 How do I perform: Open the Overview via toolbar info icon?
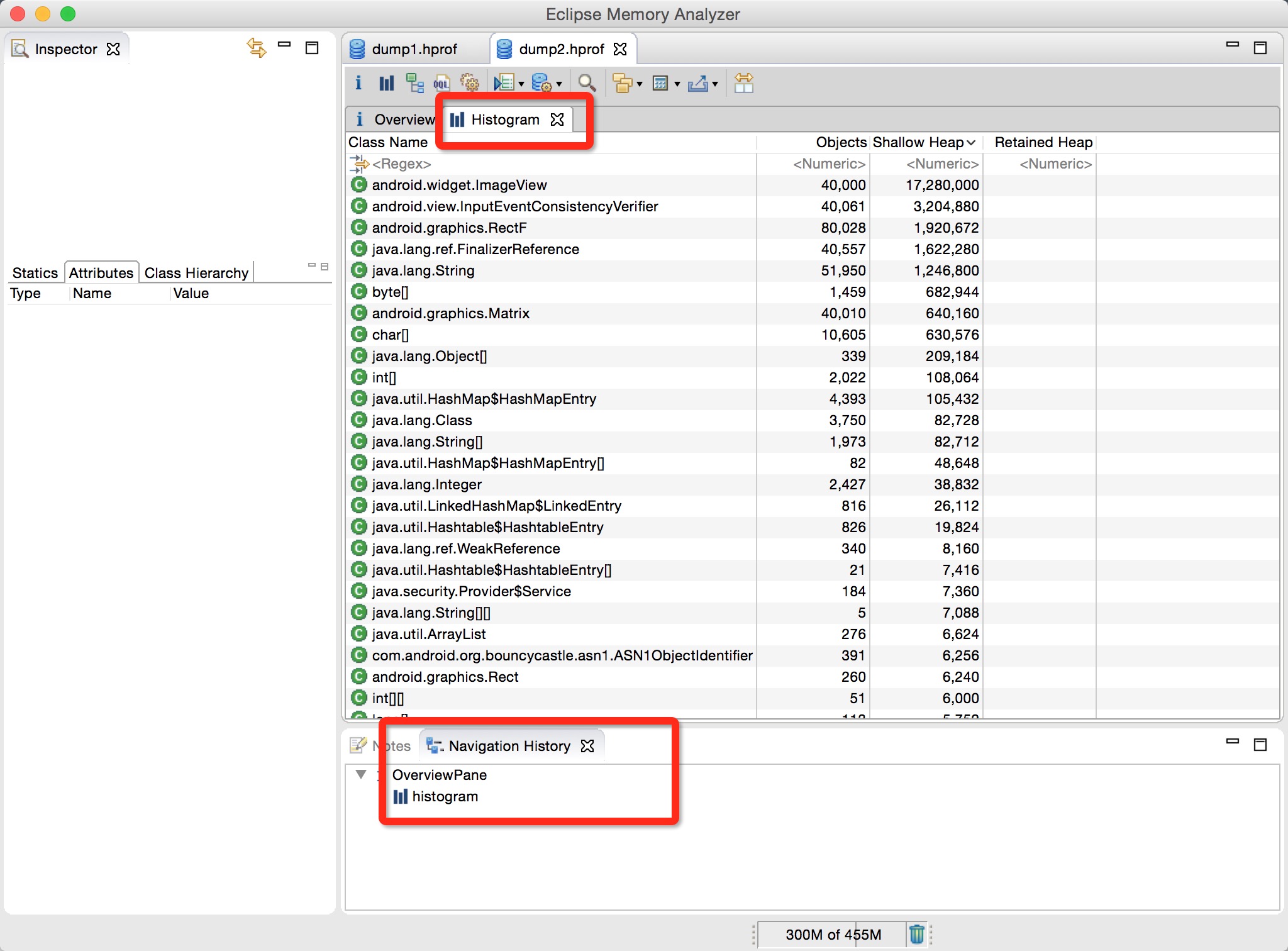tap(358, 83)
